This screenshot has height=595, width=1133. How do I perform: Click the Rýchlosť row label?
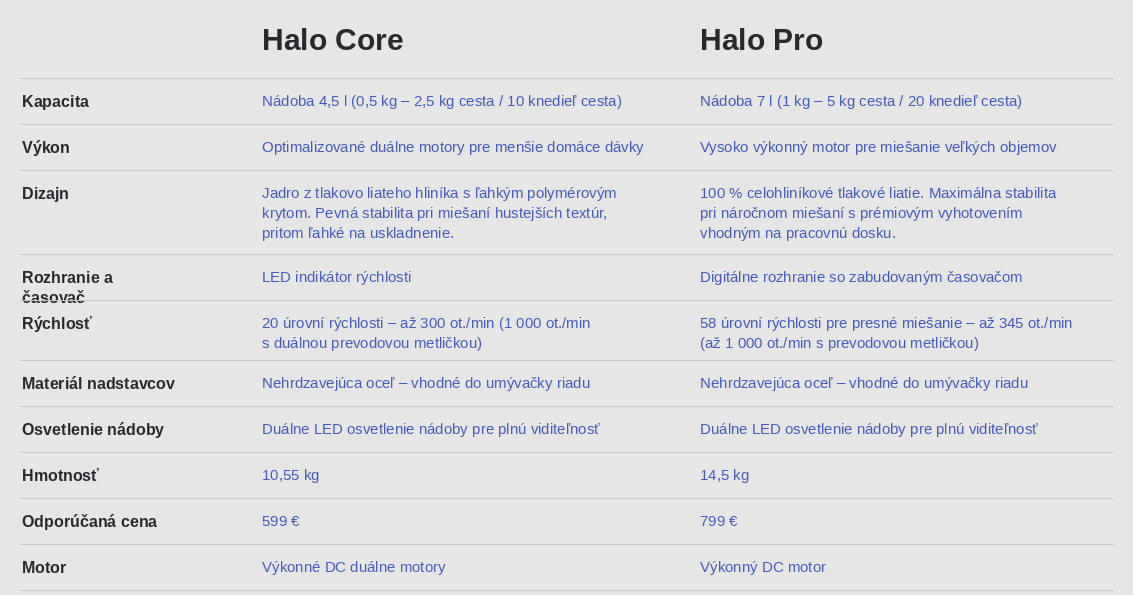coord(57,323)
